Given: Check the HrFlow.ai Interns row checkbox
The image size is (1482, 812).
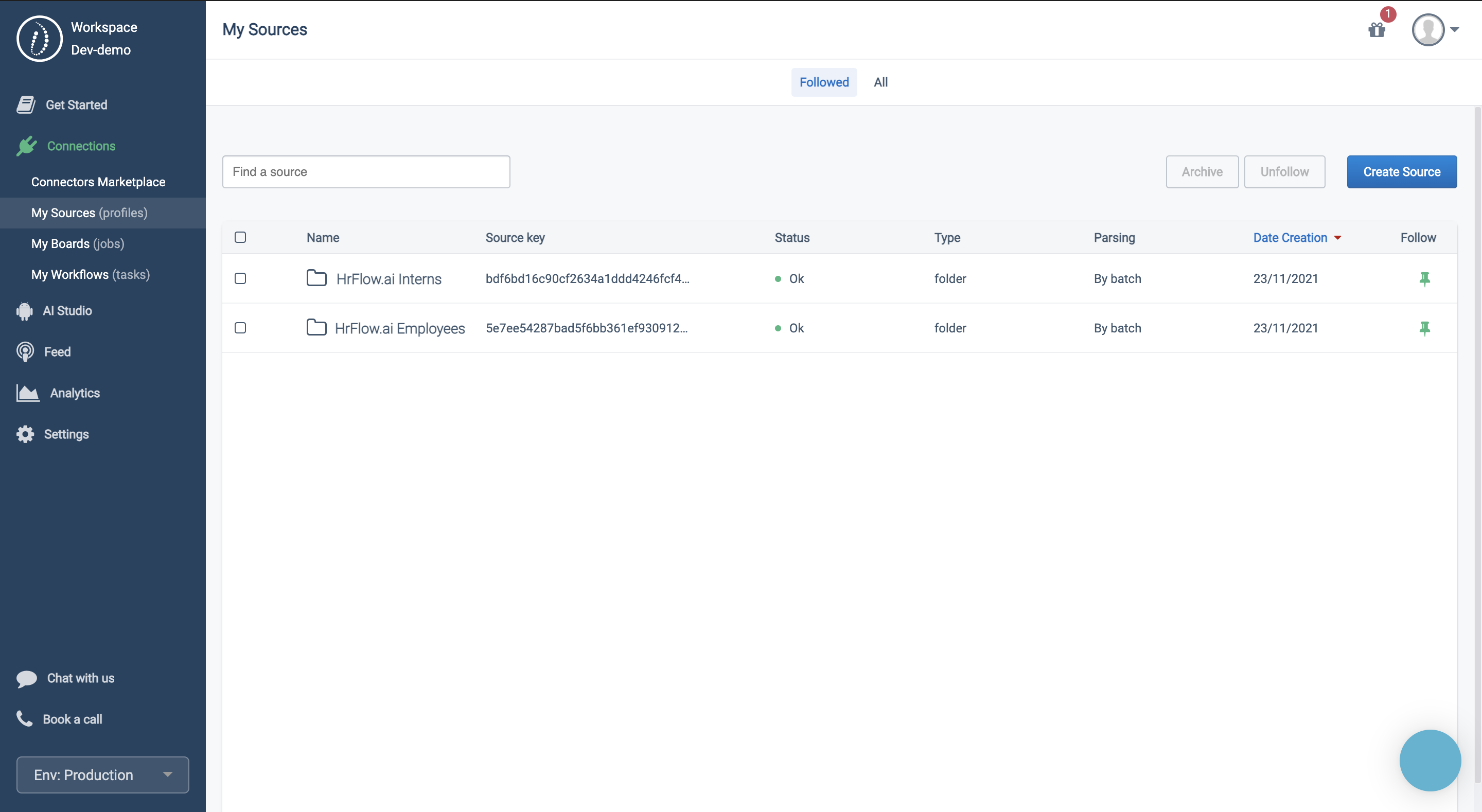Looking at the screenshot, I should point(240,278).
